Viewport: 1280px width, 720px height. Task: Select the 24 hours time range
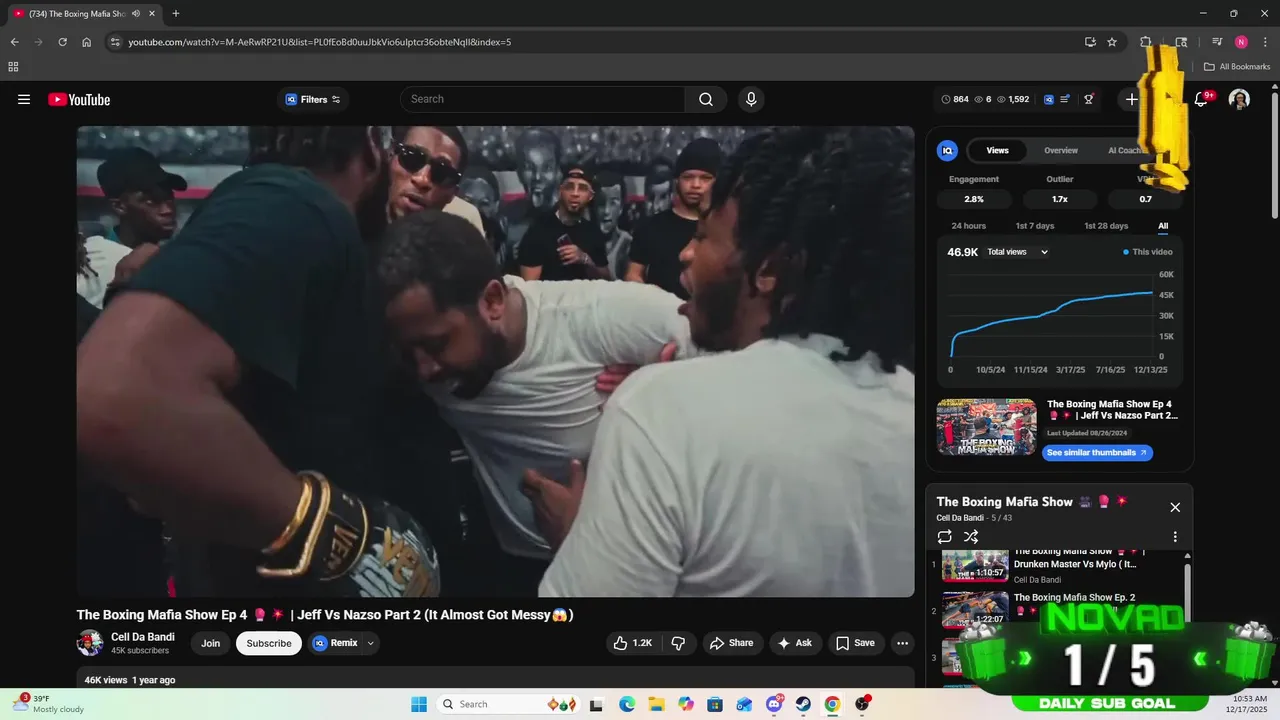click(x=968, y=226)
